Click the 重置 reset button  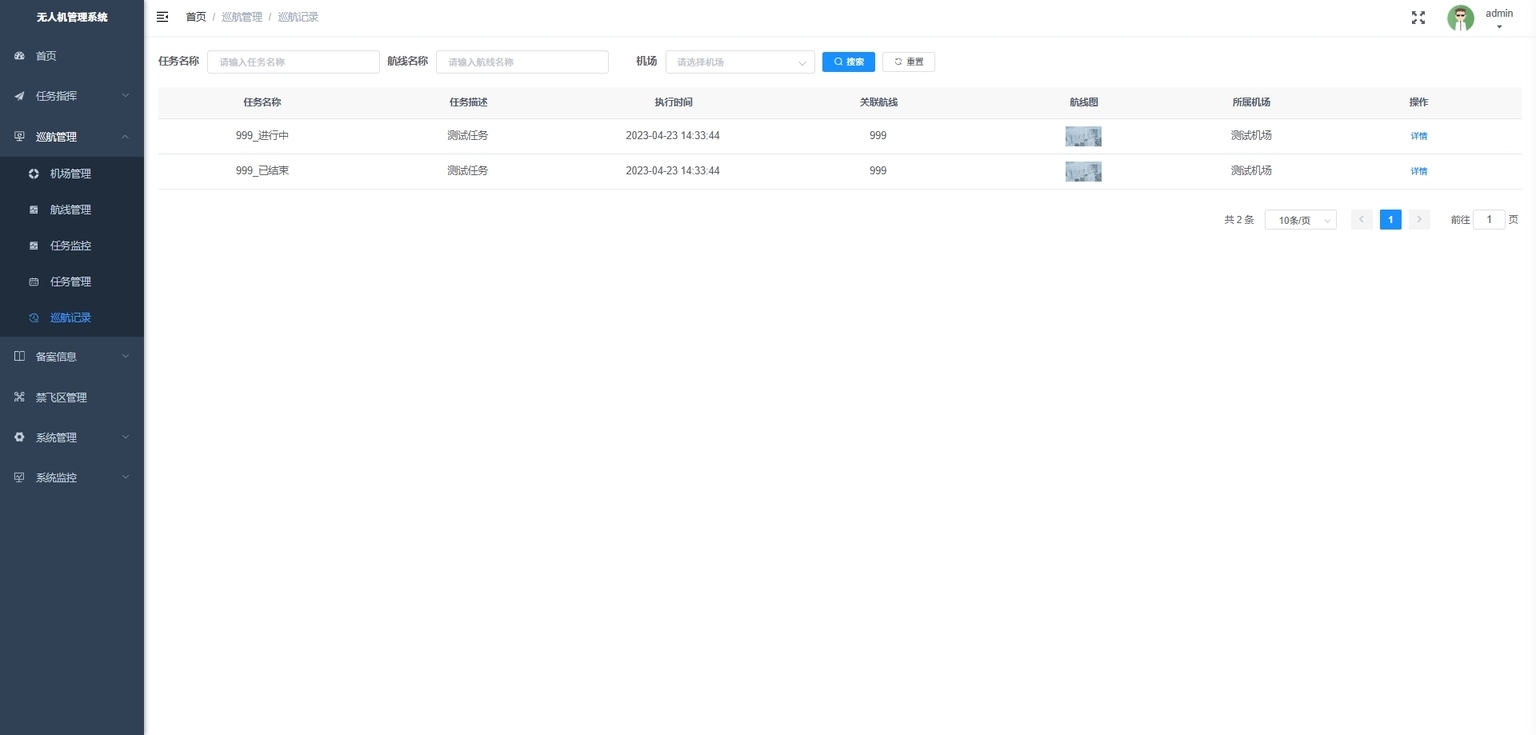908,62
